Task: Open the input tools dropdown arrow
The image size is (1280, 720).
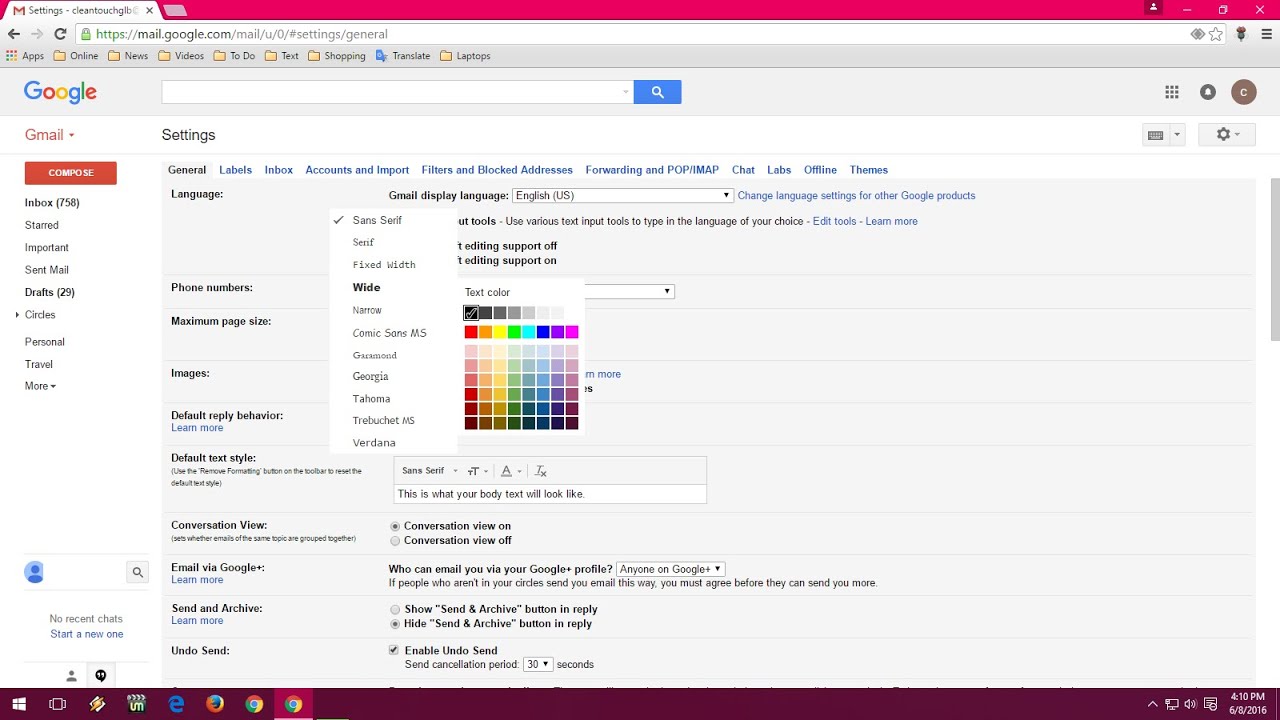Action: pyautogui.click(x=1177, y=135)
